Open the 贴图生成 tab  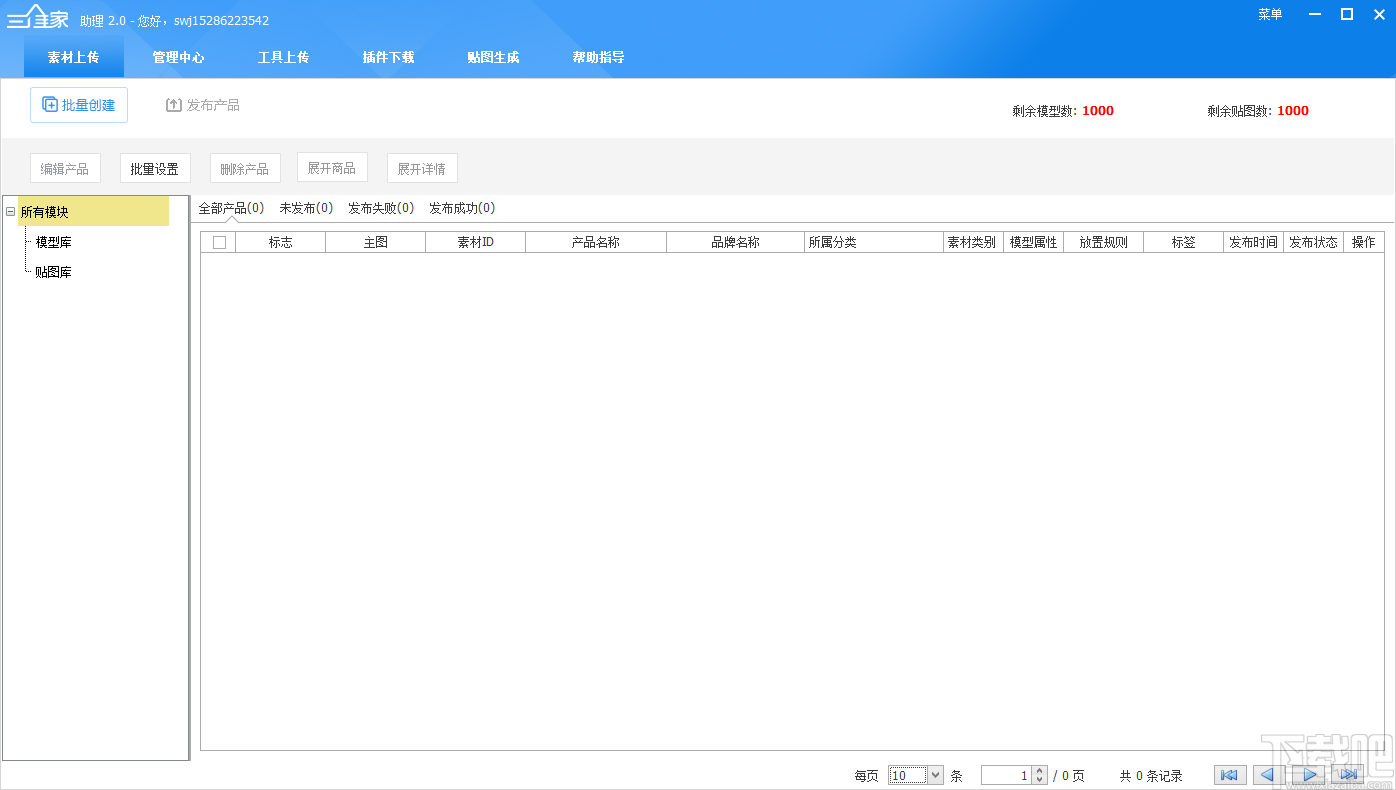coord(493,57)
